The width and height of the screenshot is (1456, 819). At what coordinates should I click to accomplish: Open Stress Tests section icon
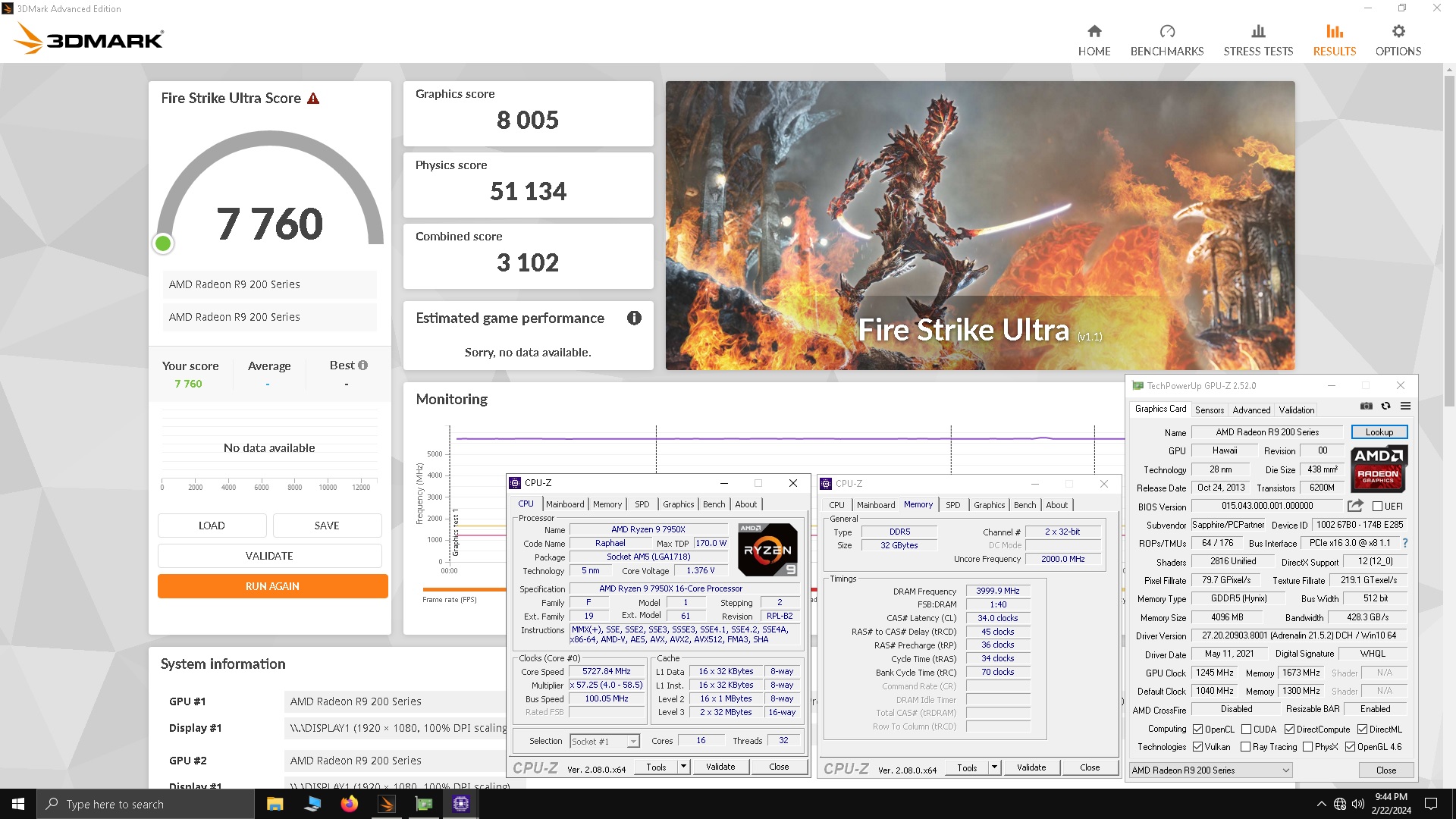coord(1258,32)
